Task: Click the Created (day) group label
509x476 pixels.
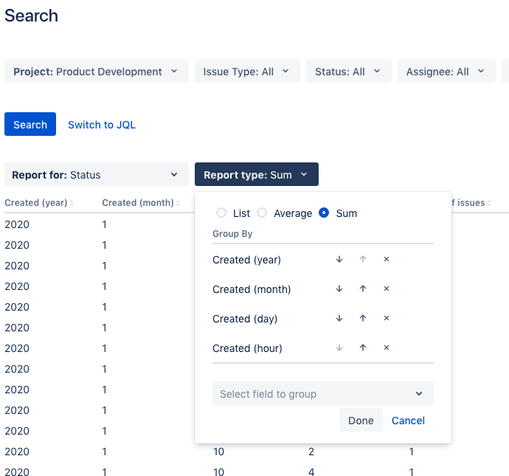Action: click(245, 319)
